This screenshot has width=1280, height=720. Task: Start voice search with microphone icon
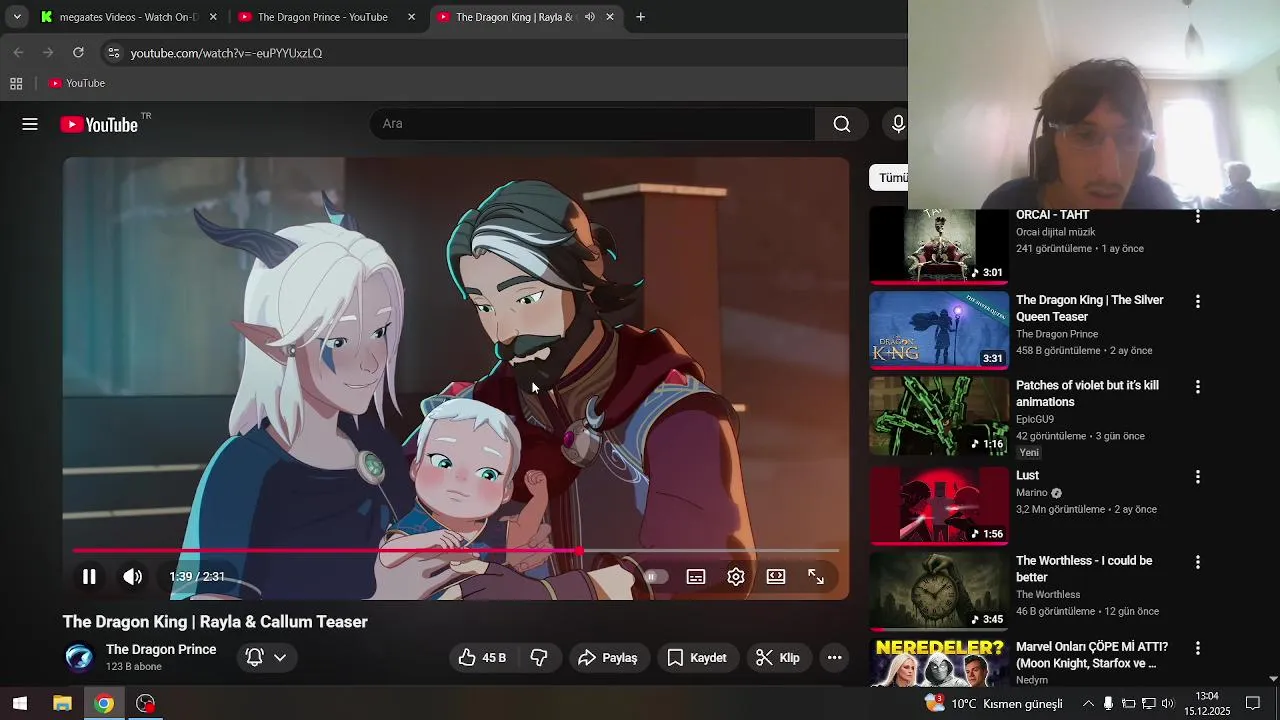tap(898, 124)
